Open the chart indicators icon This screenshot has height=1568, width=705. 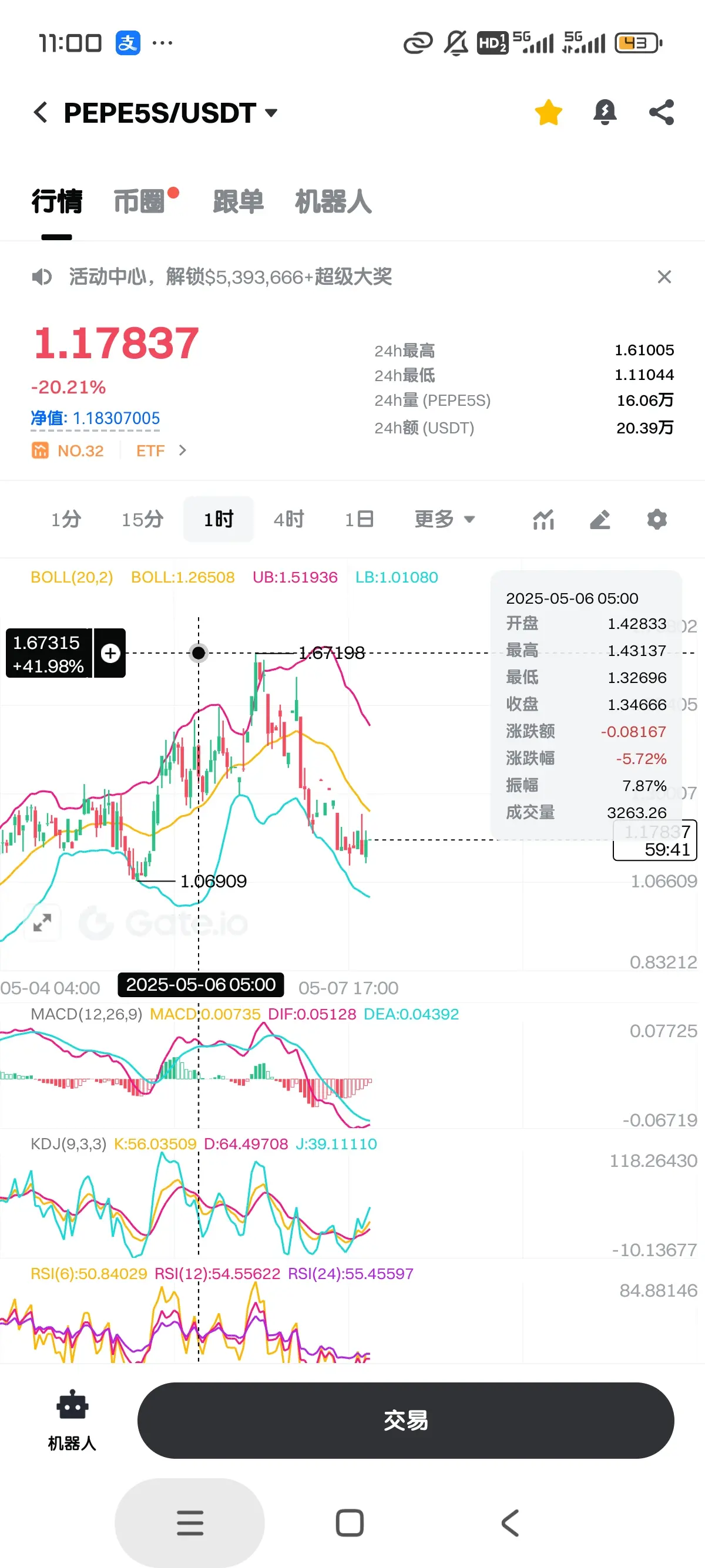tap(543, 519)
